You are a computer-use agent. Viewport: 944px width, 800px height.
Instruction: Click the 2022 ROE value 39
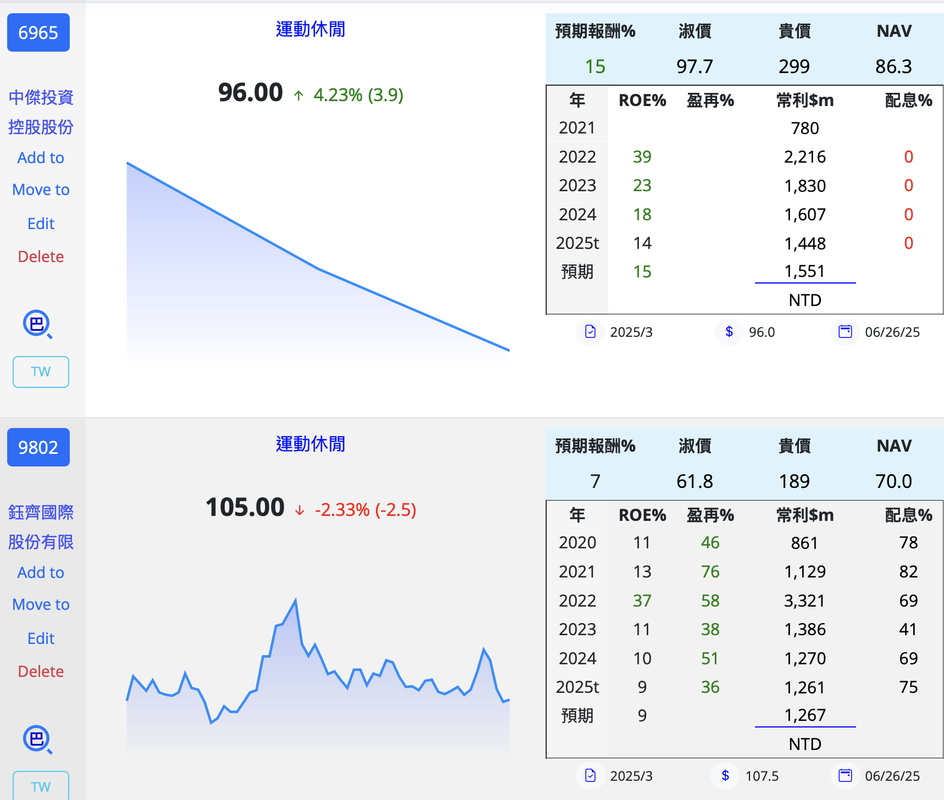pyautogui.click(x=642, y=157)
